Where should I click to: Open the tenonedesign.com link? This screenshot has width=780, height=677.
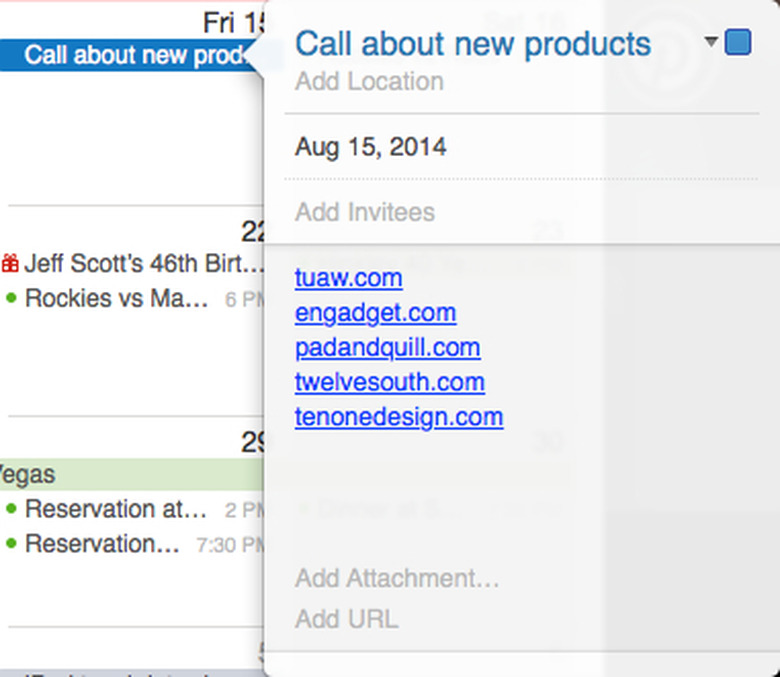398,417
